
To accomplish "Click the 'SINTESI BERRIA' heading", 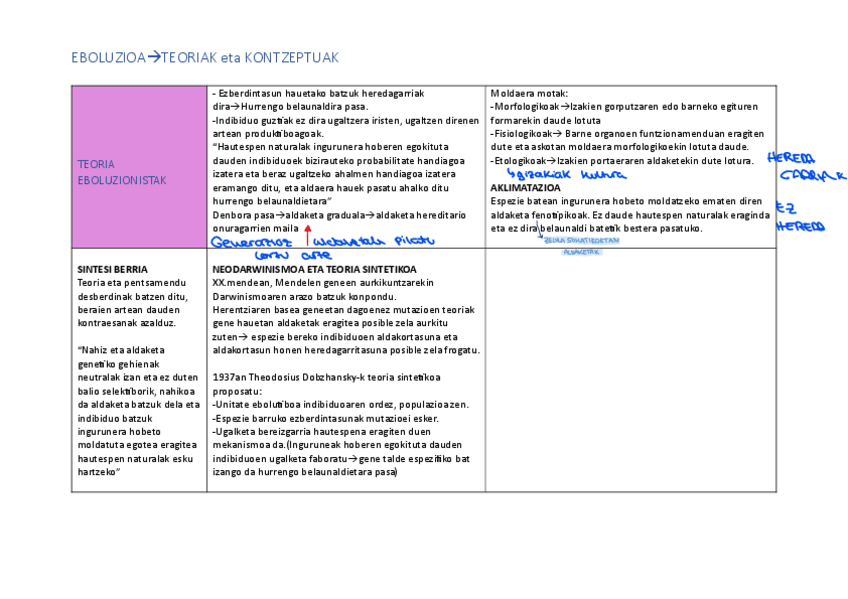I will point(112,269).
